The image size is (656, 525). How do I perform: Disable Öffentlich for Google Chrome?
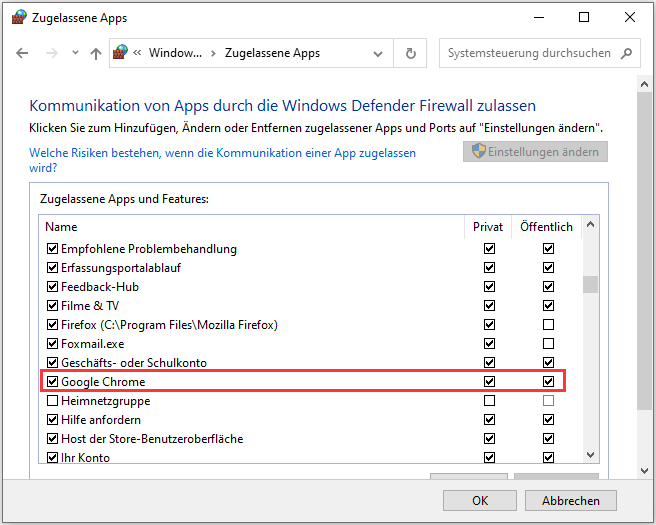click(x=548, y=382)
